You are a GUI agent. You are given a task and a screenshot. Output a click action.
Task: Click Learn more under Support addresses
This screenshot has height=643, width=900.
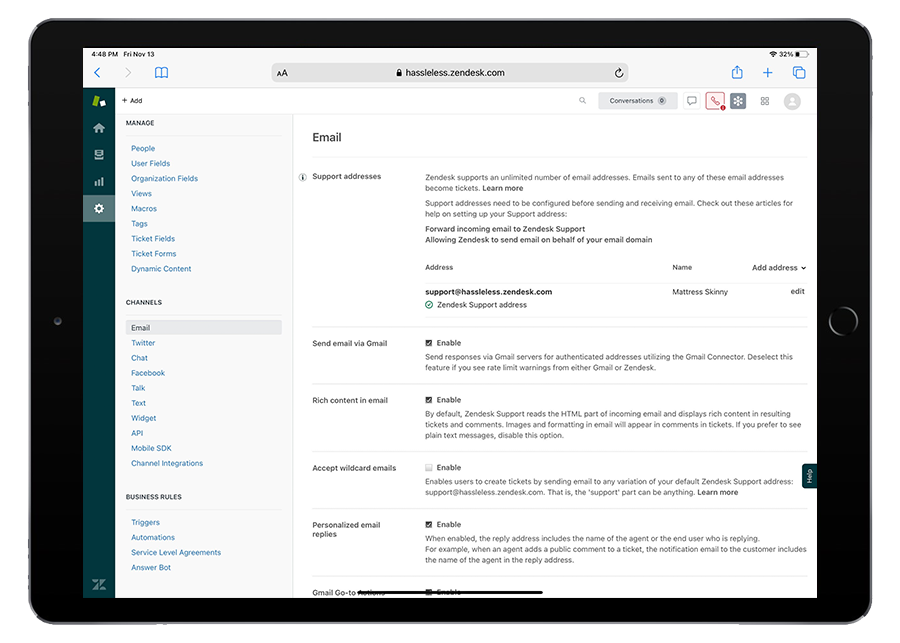[x=503, y=188]
